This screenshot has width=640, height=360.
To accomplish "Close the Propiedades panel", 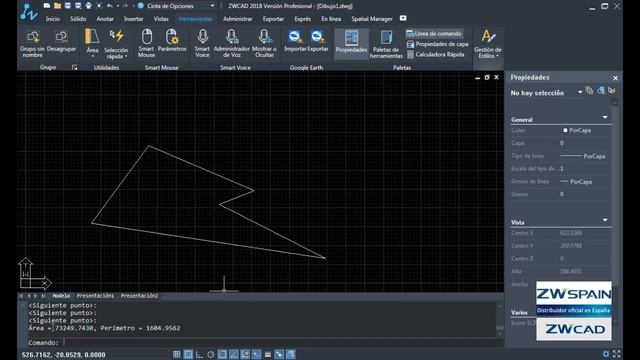I will point(616,78).
